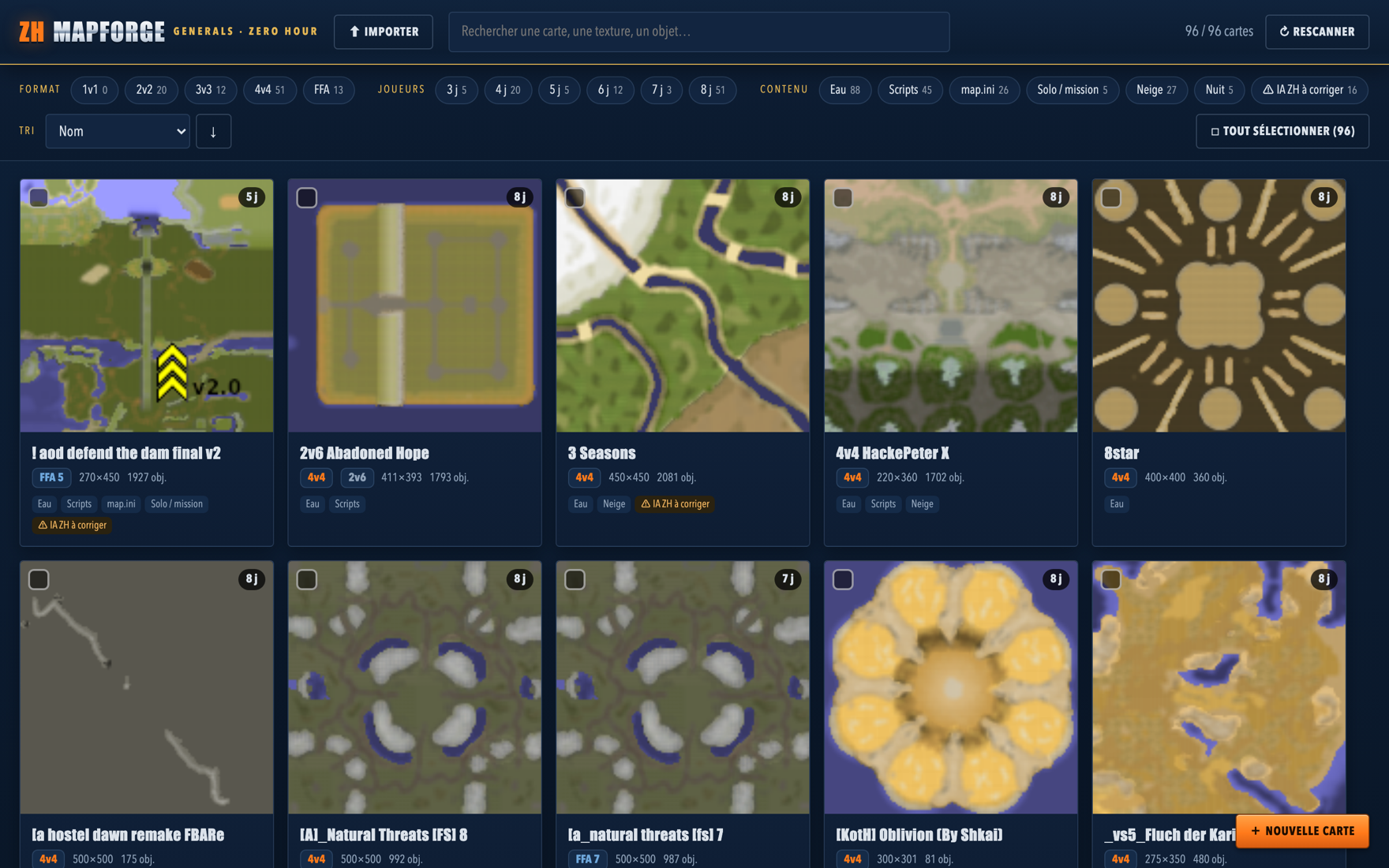Create a new map with Nouvelle carte

tap(1302, 831)
